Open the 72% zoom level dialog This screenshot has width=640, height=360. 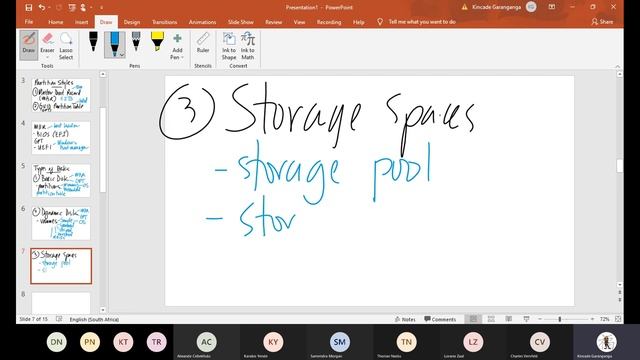tap(604, 319)
